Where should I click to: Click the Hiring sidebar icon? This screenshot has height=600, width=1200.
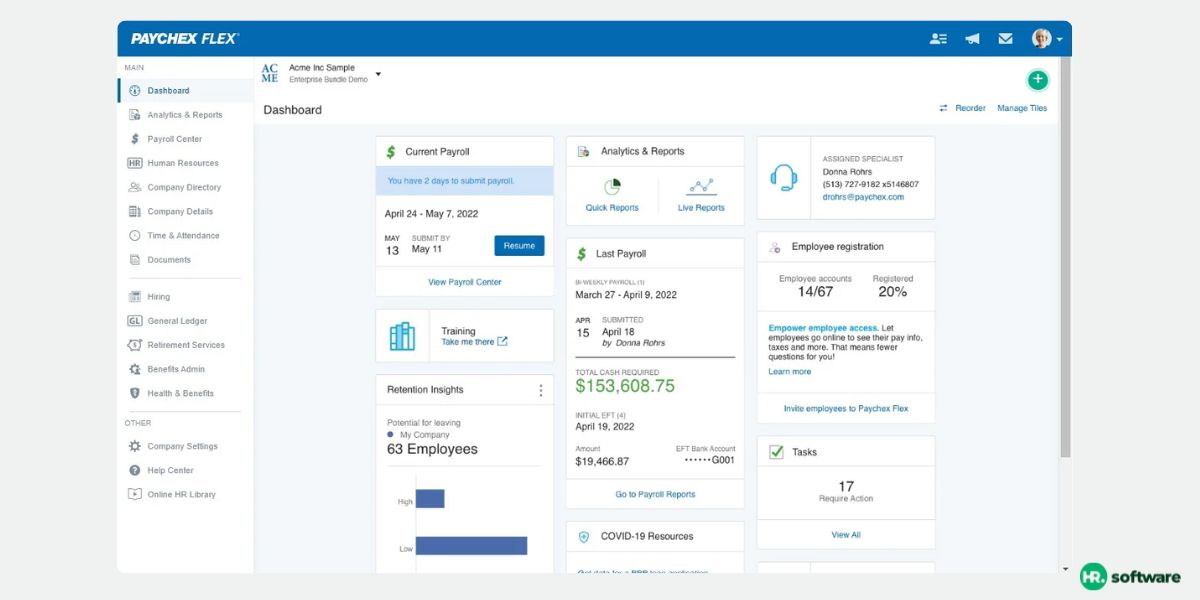click(x=135, y=297)
